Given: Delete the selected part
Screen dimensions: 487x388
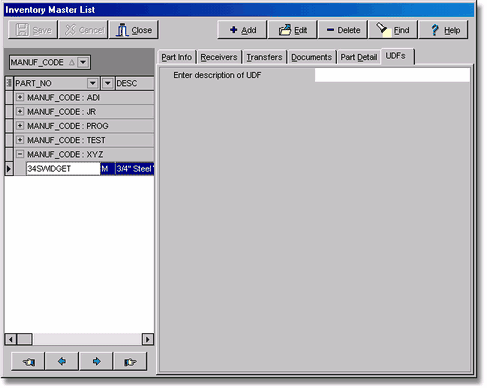Looking at the screenshot, I should click(343, 30).
